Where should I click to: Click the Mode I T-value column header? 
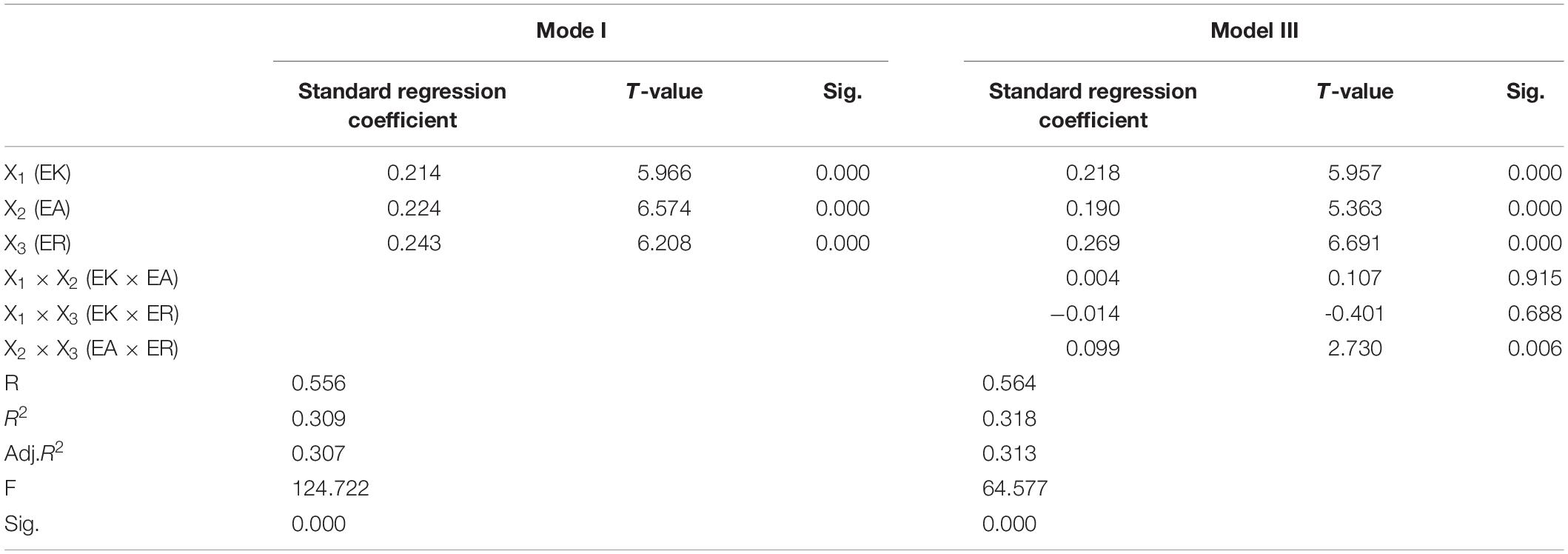tap(664, 92)
